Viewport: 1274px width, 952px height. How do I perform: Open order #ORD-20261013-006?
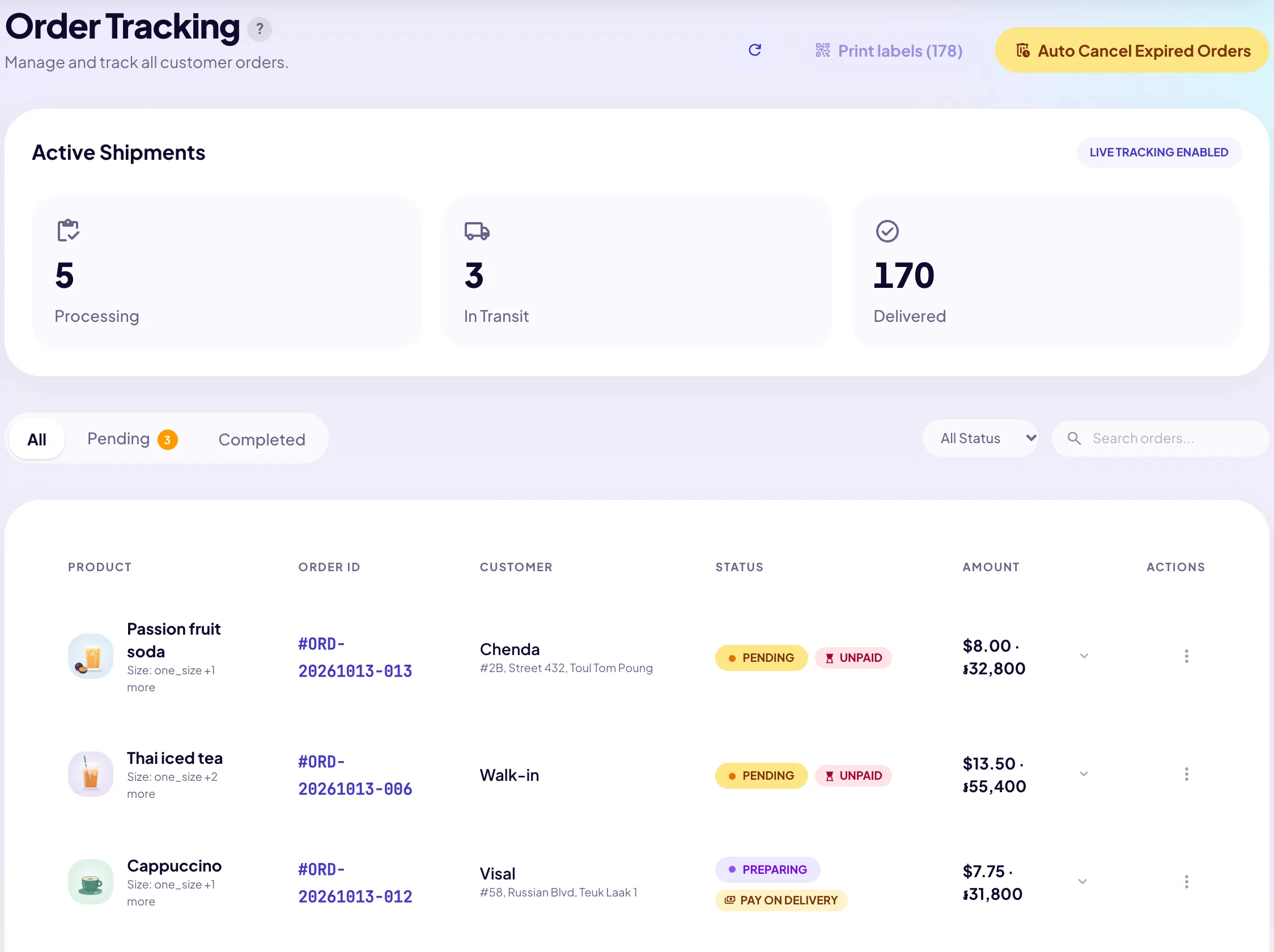pos(355,775)
